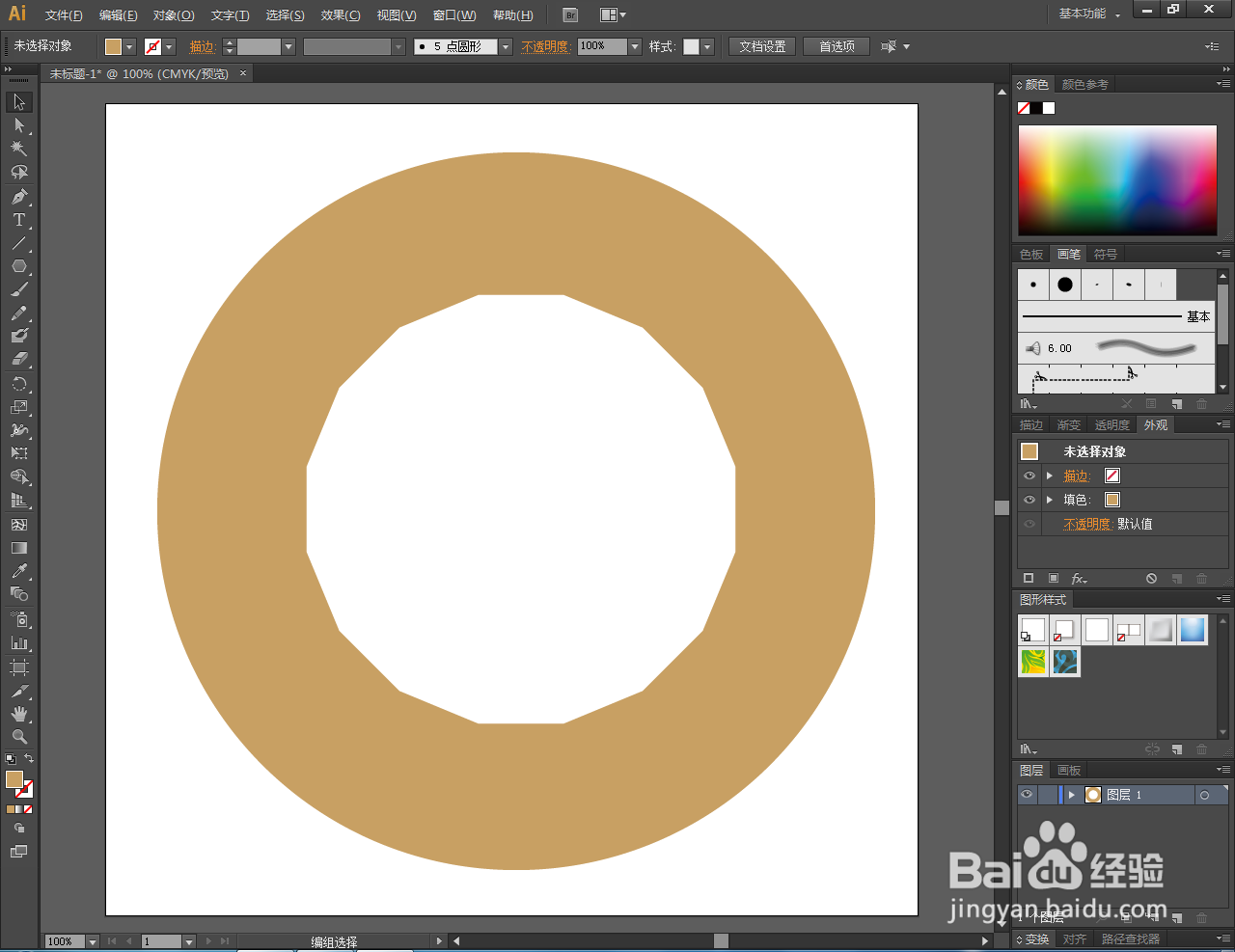Select the Shape Builder tool

click(19, 477)
